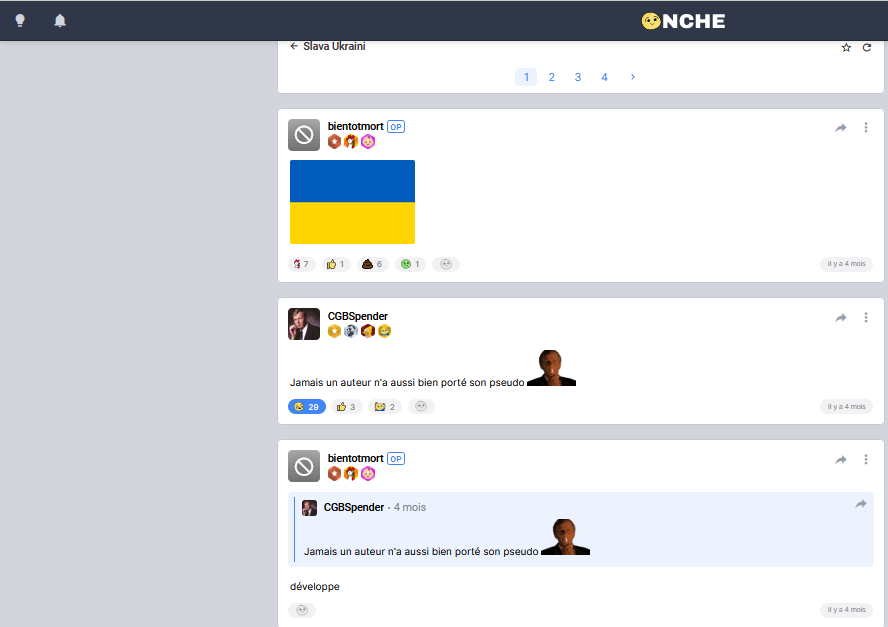
Task: Jump to next page with chevron arrow
Action: (632, 77)
